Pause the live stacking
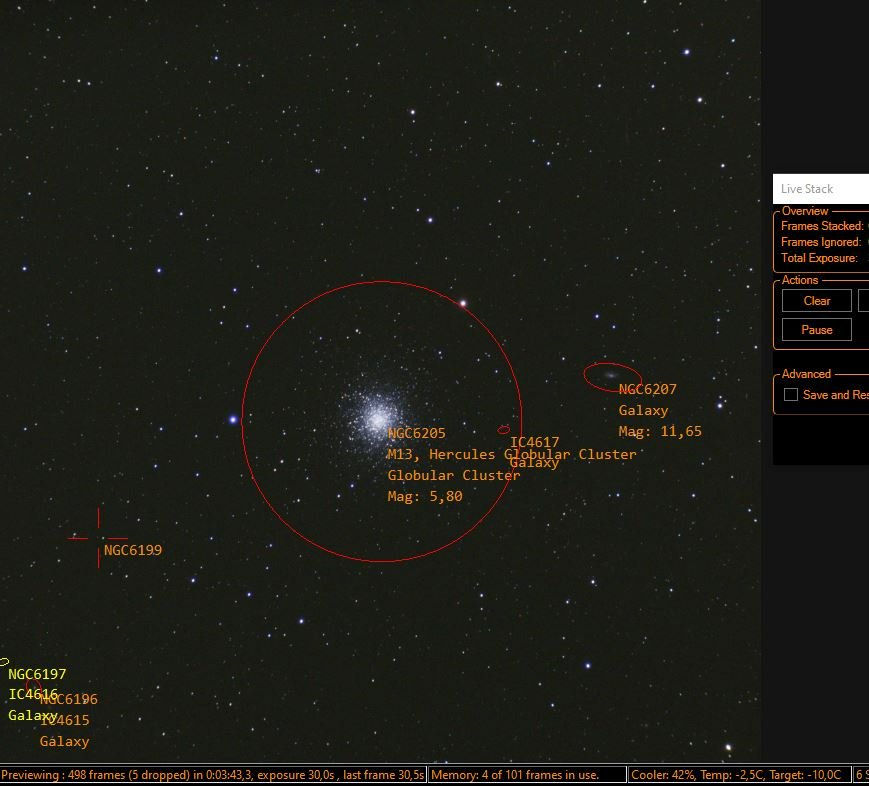This screenshot has width=869, height=786. [x=817, y=330]
